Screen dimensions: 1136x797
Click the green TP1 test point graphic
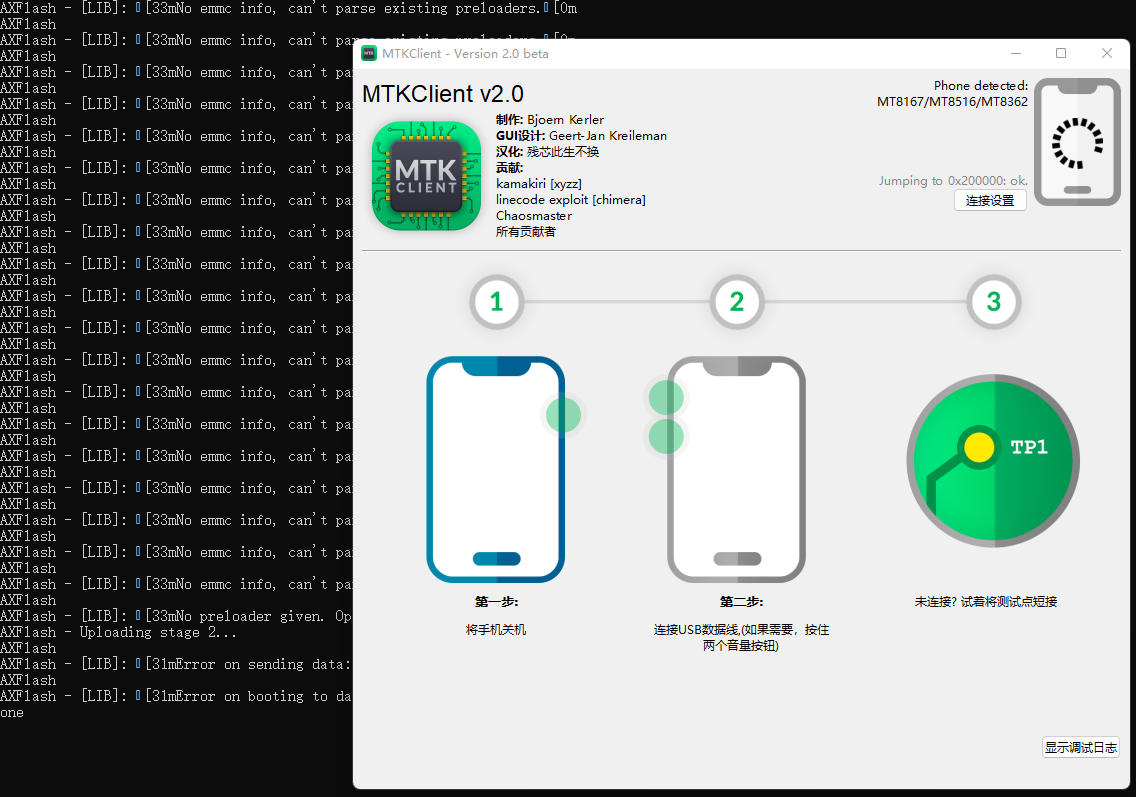[993, 461]
